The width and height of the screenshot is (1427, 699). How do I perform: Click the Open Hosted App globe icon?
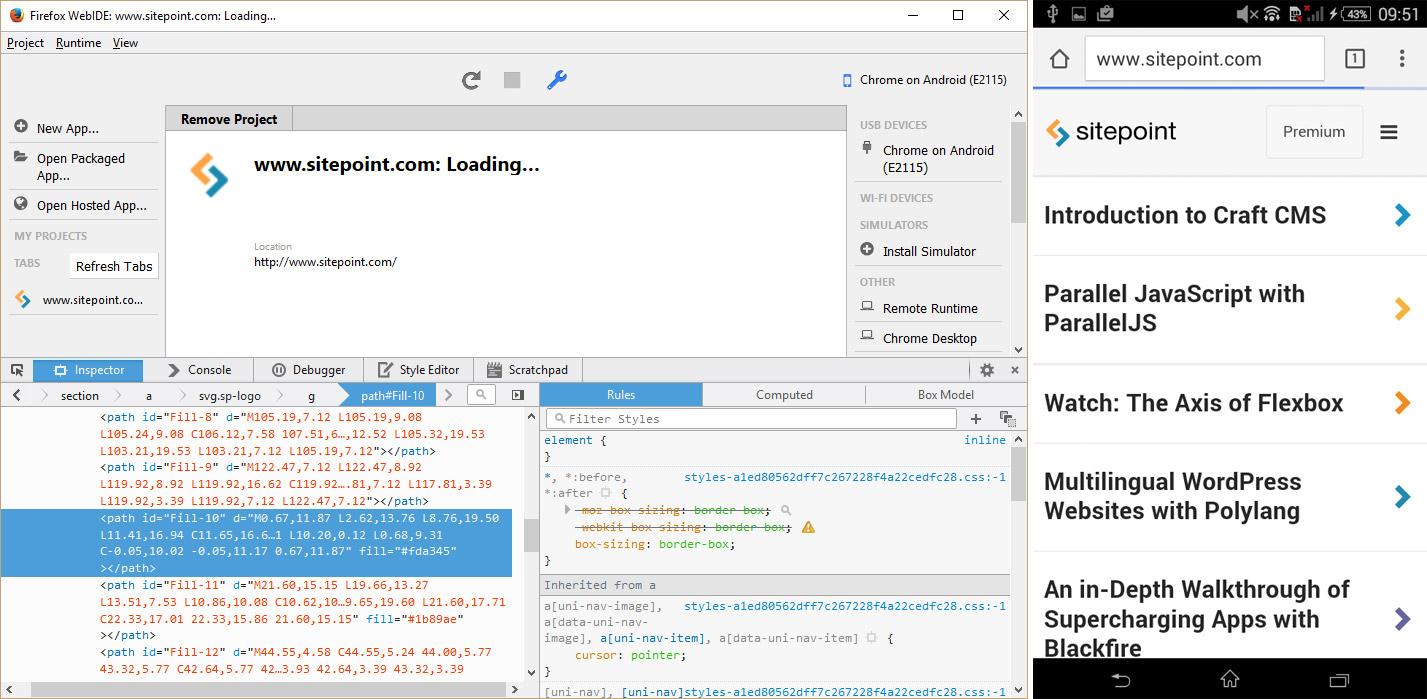click(x=21, y=204)
